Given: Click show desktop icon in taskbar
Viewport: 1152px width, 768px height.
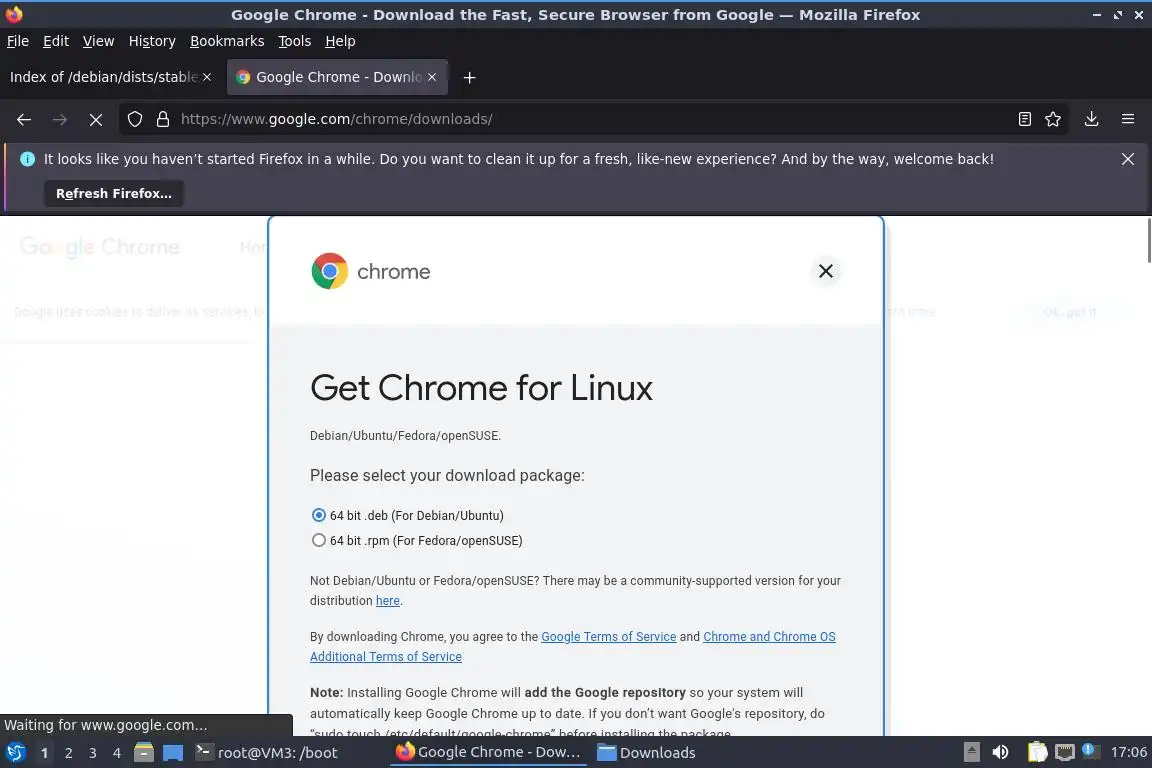Looking at the screenshot, I should pos(173,753).
